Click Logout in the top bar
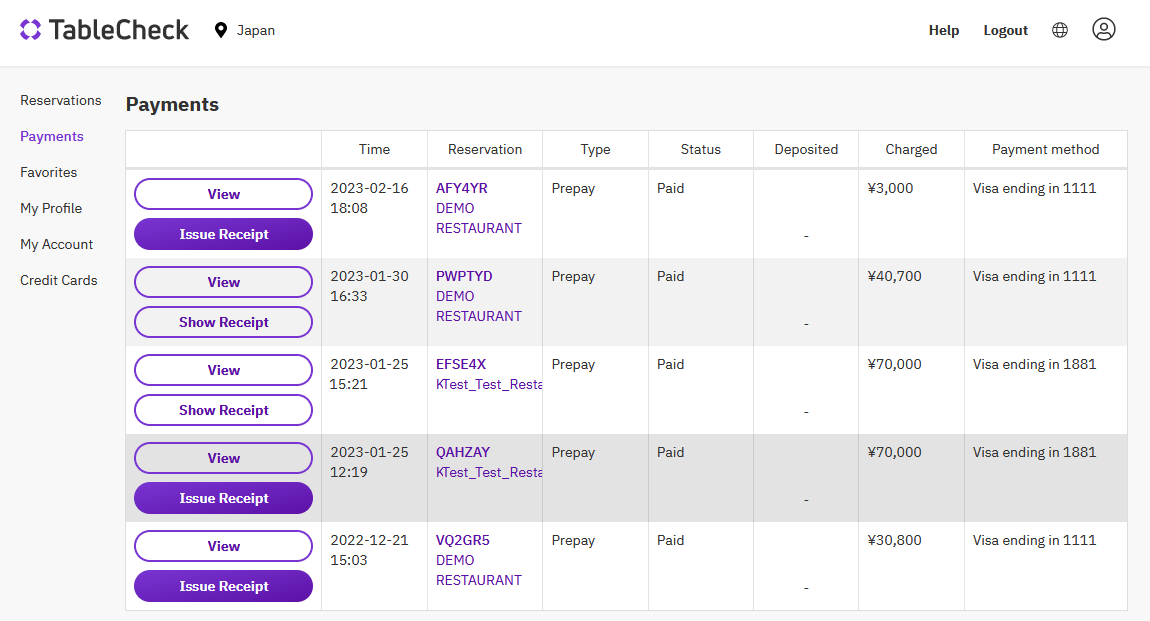Viewport: 1150px width, 621px height. click(x=1005, y=31)
